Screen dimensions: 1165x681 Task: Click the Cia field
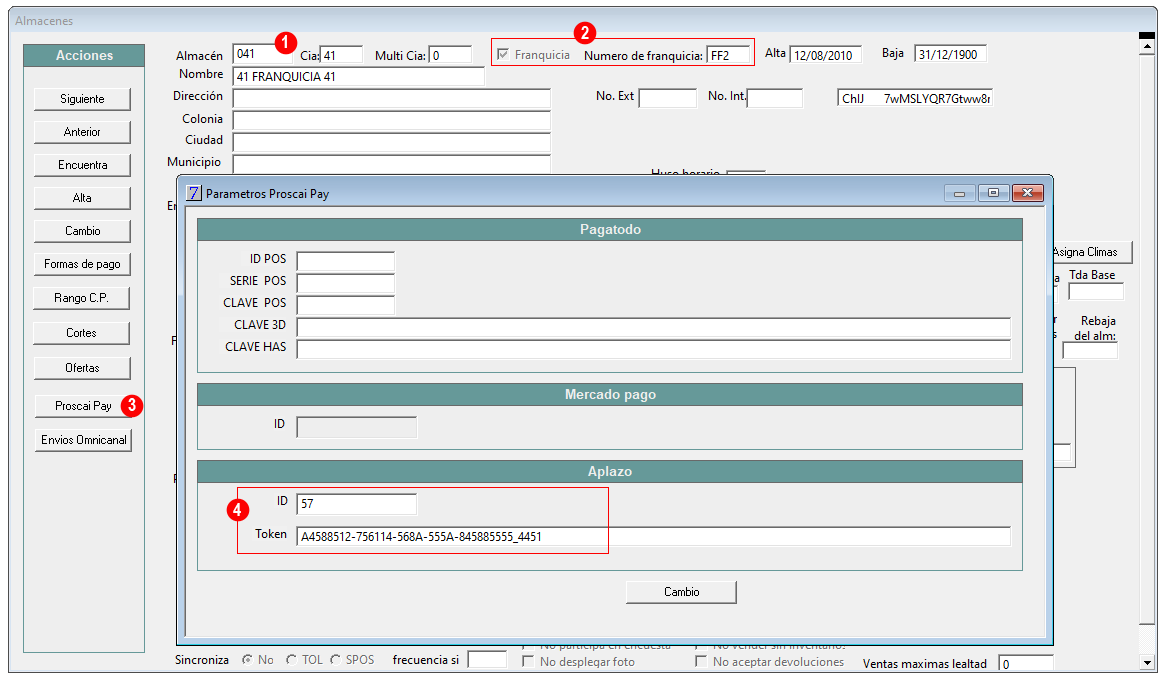click(342, 55)
